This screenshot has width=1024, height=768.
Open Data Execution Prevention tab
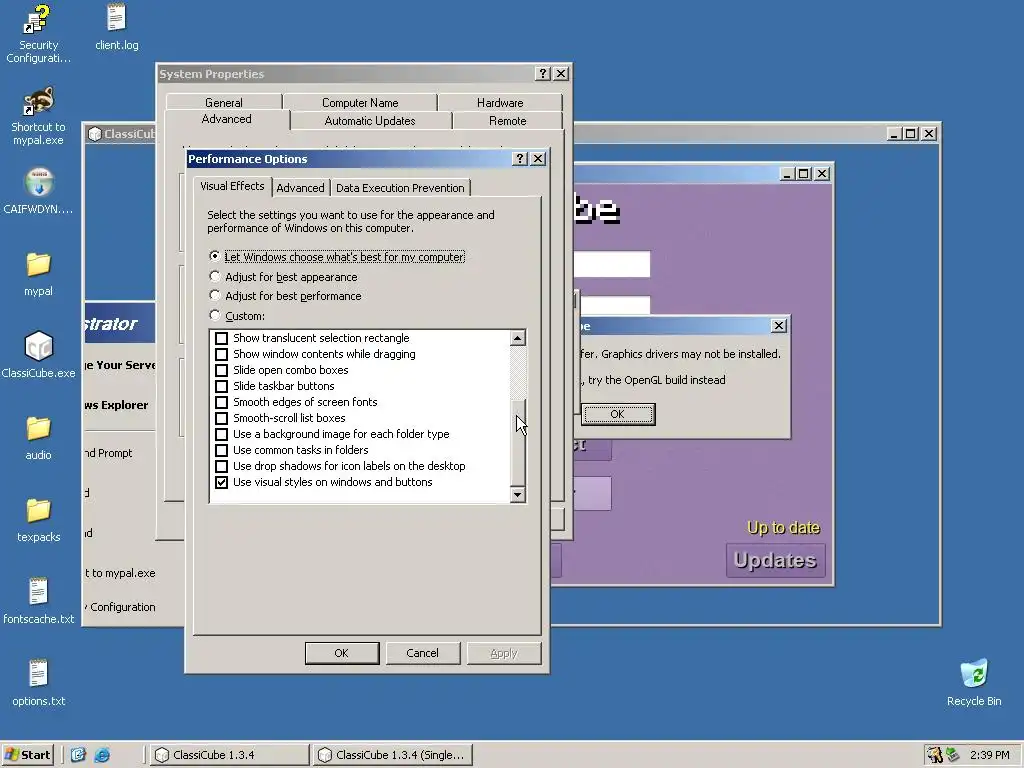click(400, 187)
